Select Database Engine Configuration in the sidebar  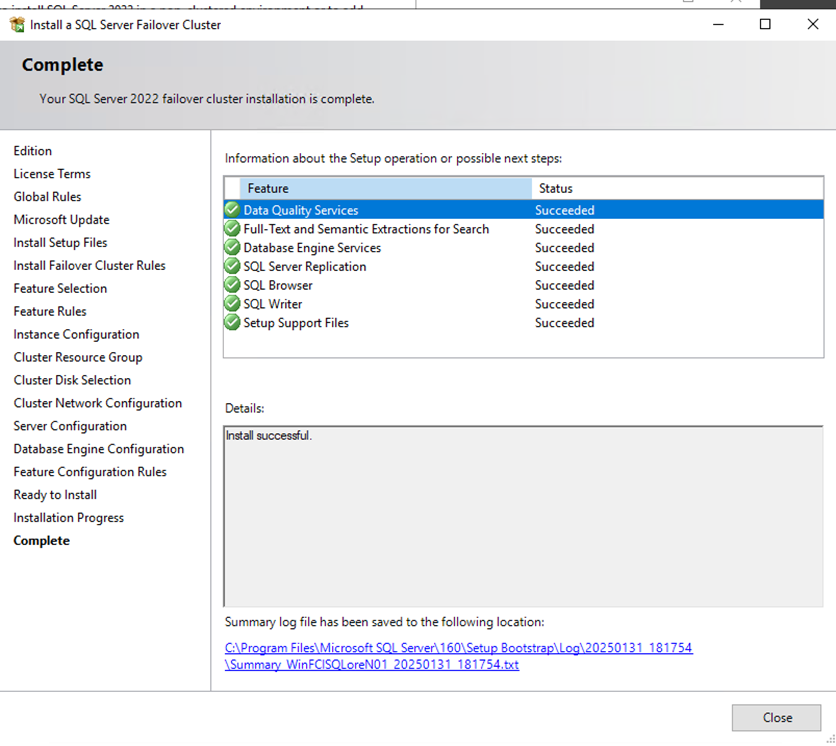(98, 450)
